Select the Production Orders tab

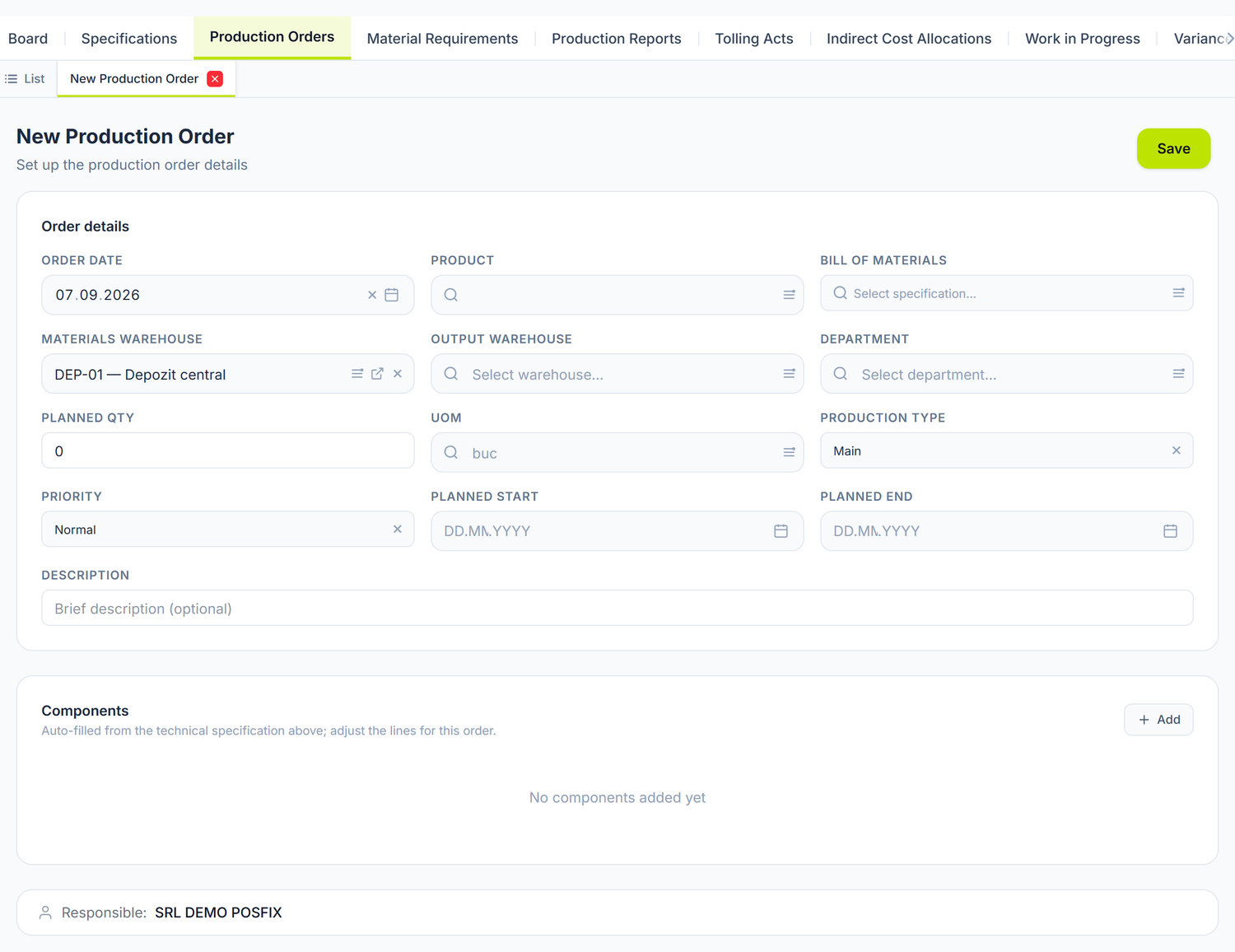272,37
